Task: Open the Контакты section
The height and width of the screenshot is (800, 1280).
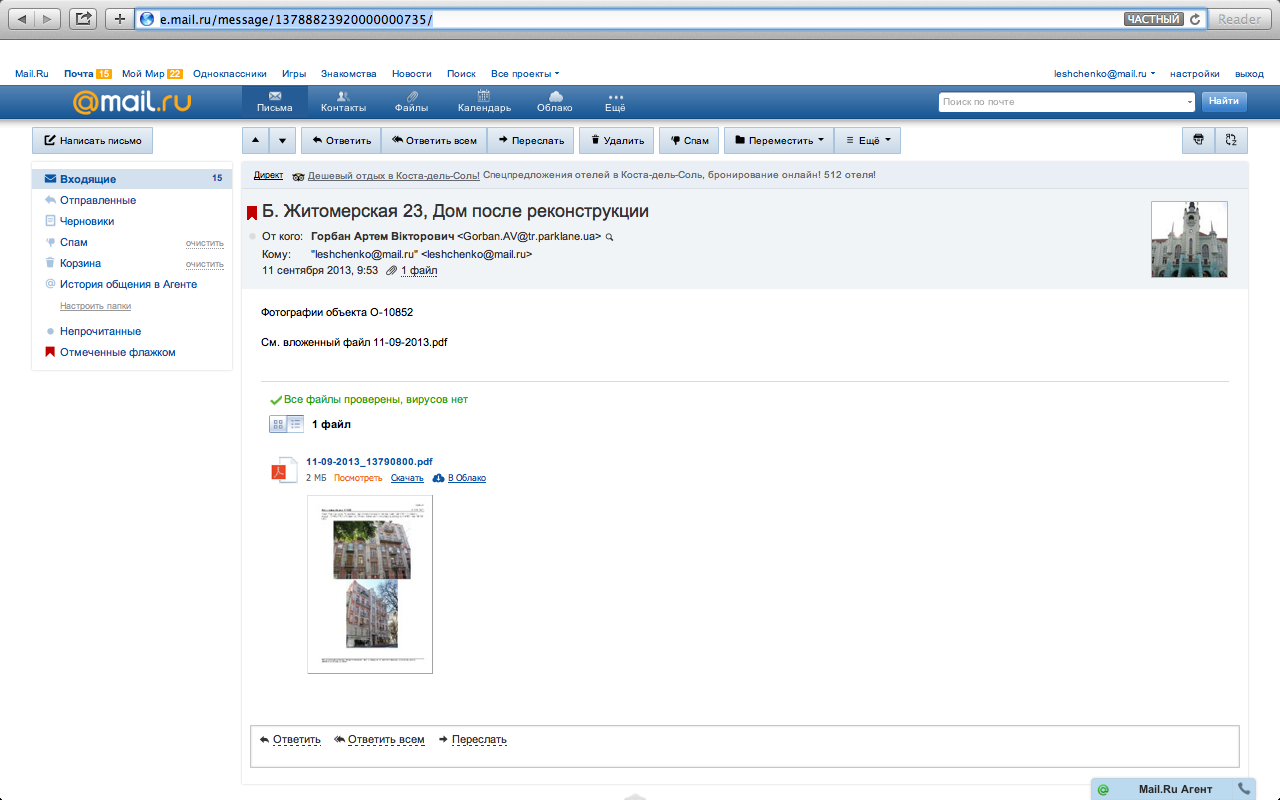Action: click(343, 101)
